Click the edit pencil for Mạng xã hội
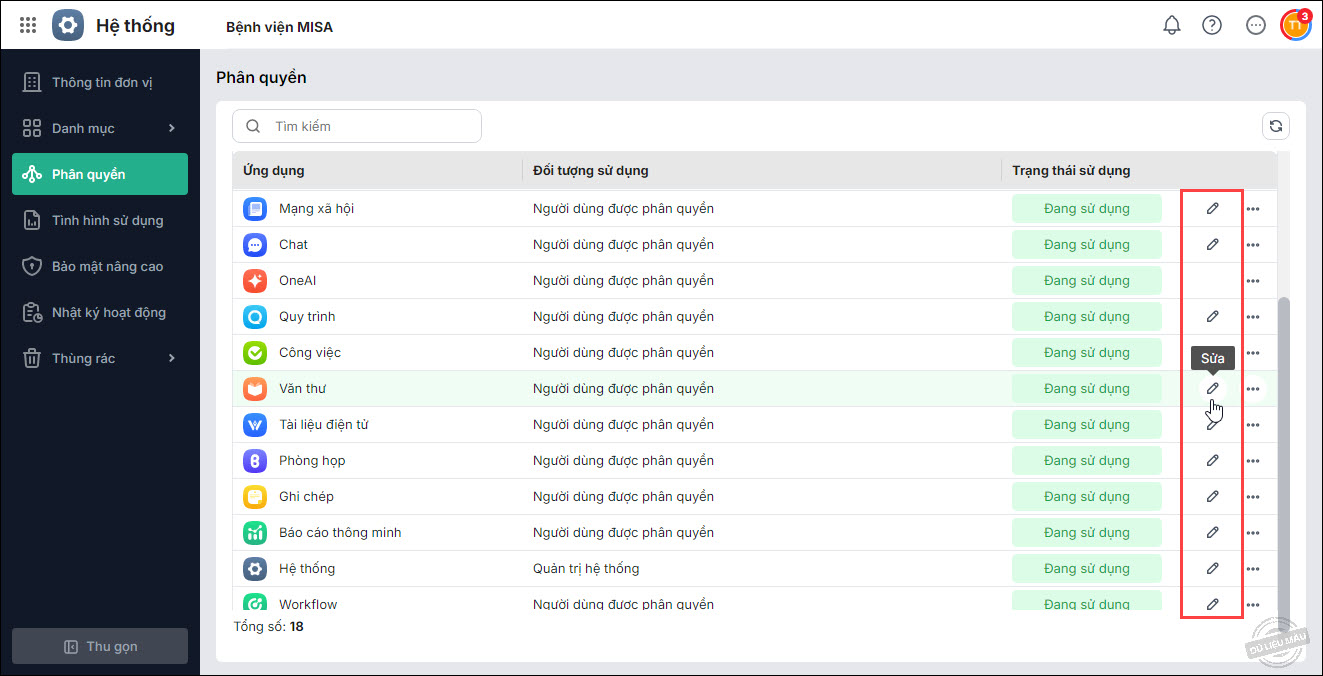 tap(1212, 208)
